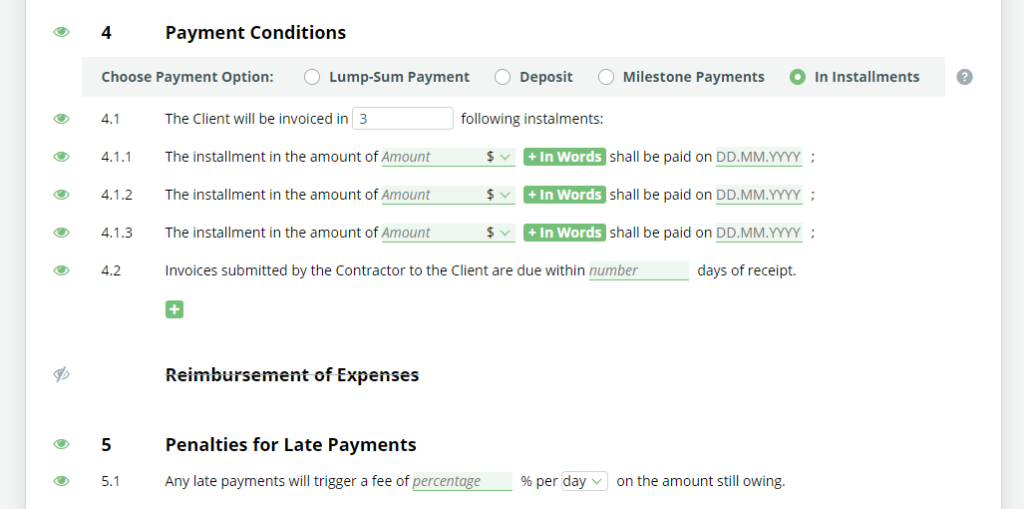This screenshot has width=1024, height=509.
Task: Open the per day period dropdown
Action: click(584, 482)
